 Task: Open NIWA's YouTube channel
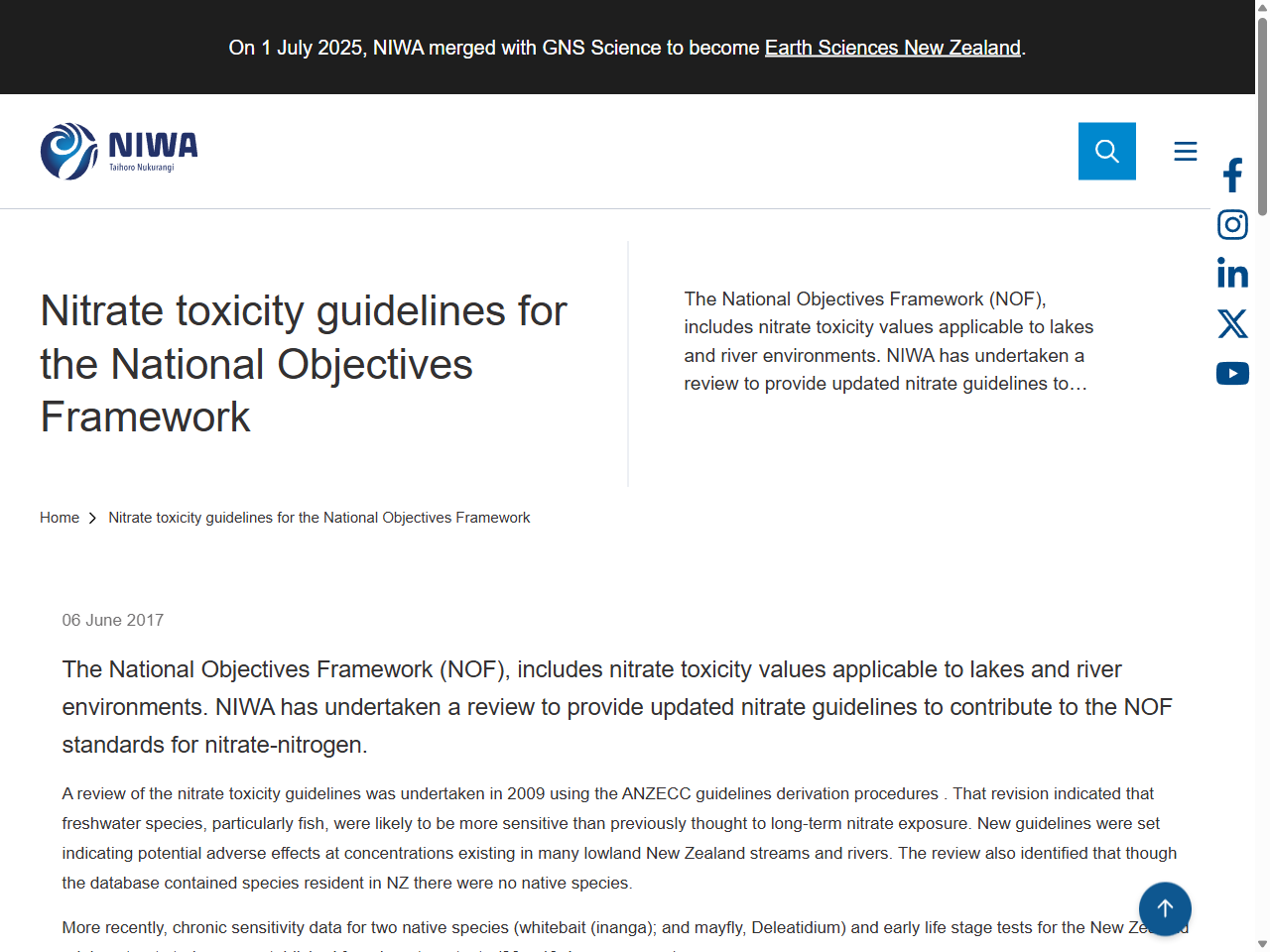(x=1232, y=373)
